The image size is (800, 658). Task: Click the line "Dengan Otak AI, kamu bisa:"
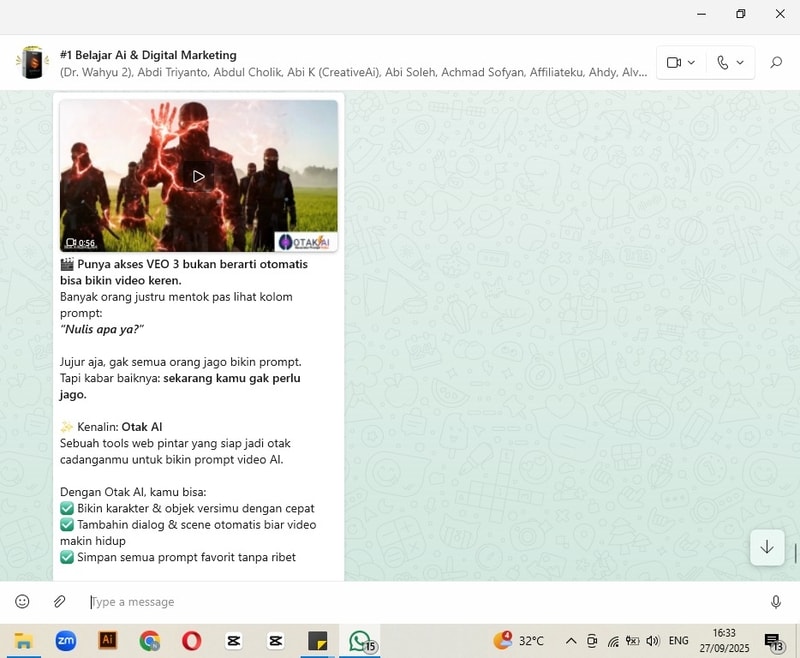click(133, 492)
